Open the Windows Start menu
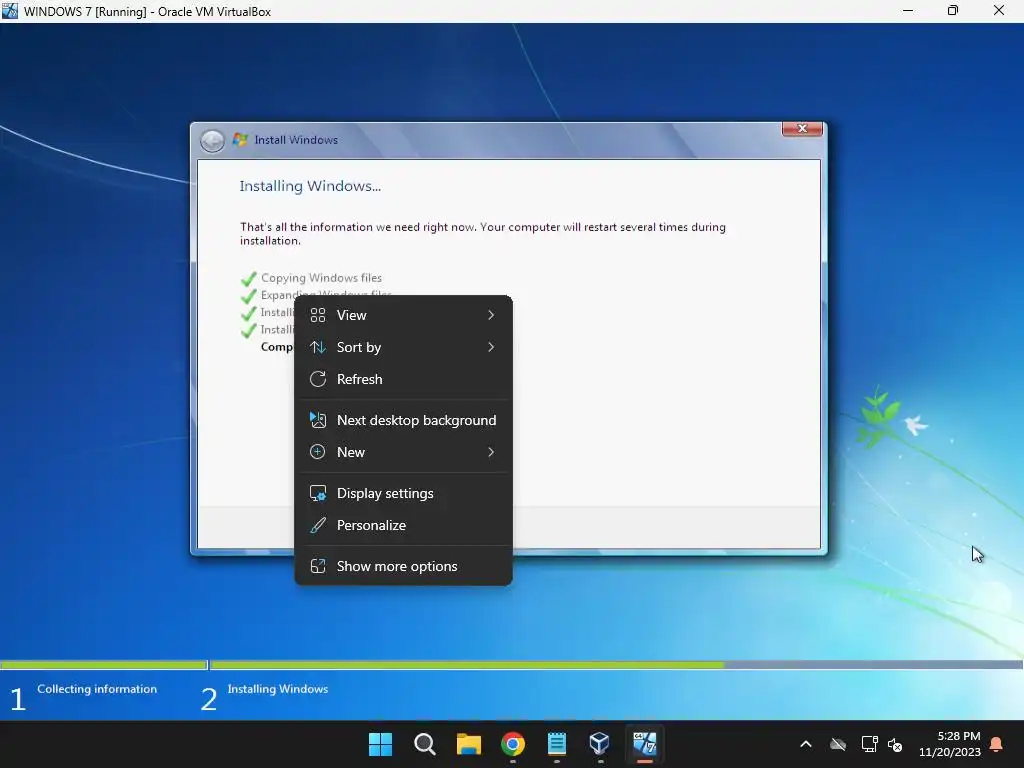The image size is (1024, 768). pyautogui.click(x=381, y=744)
